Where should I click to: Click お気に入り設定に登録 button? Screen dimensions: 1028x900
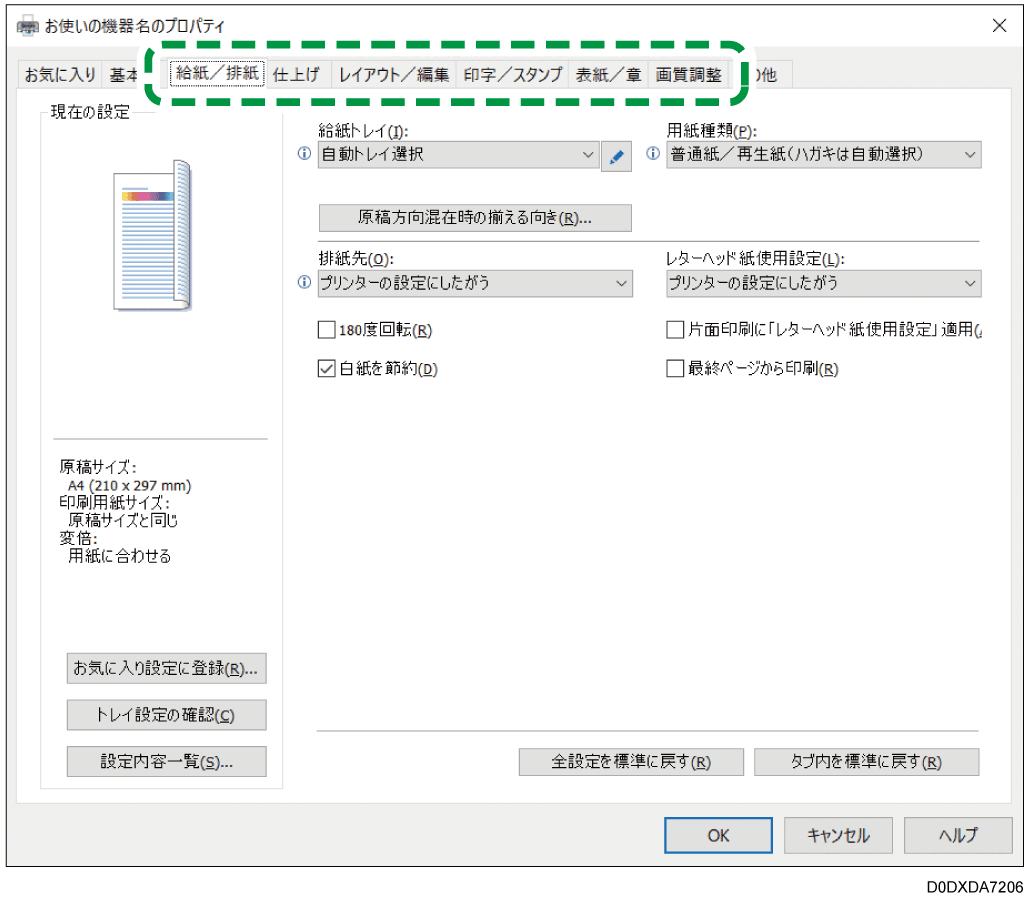[x=166, y=669]
